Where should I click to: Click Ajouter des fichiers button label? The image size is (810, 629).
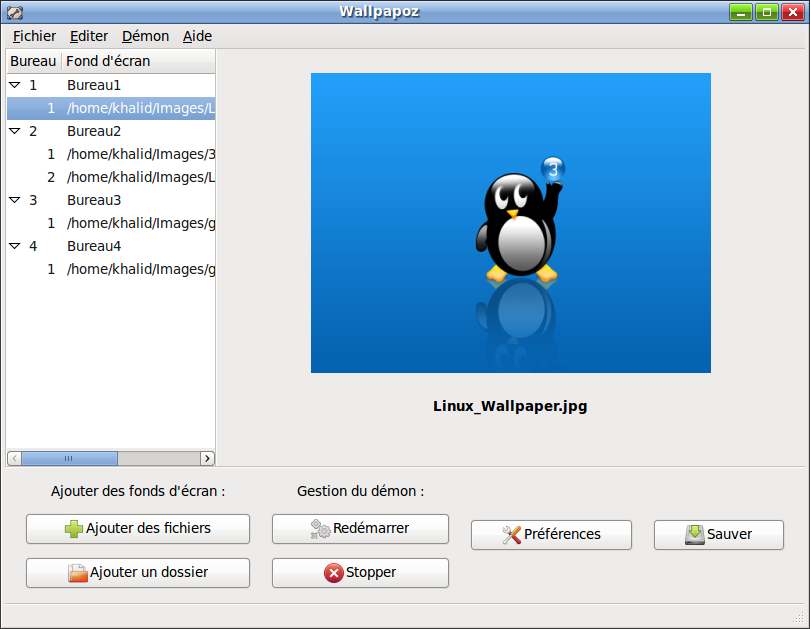click(148, 528)
